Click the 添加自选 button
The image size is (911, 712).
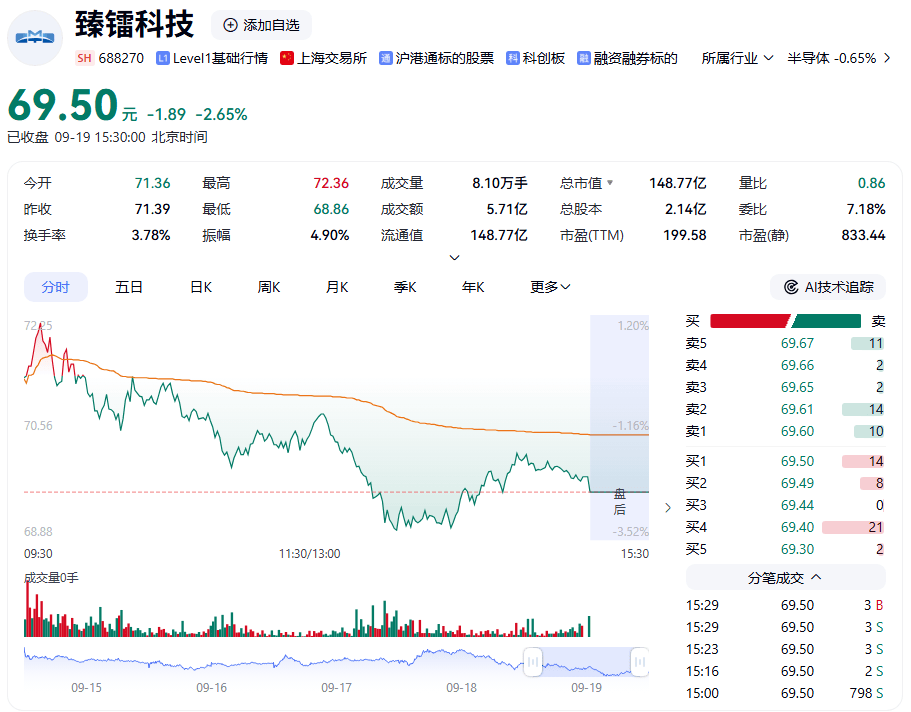(x=261, y=25)
